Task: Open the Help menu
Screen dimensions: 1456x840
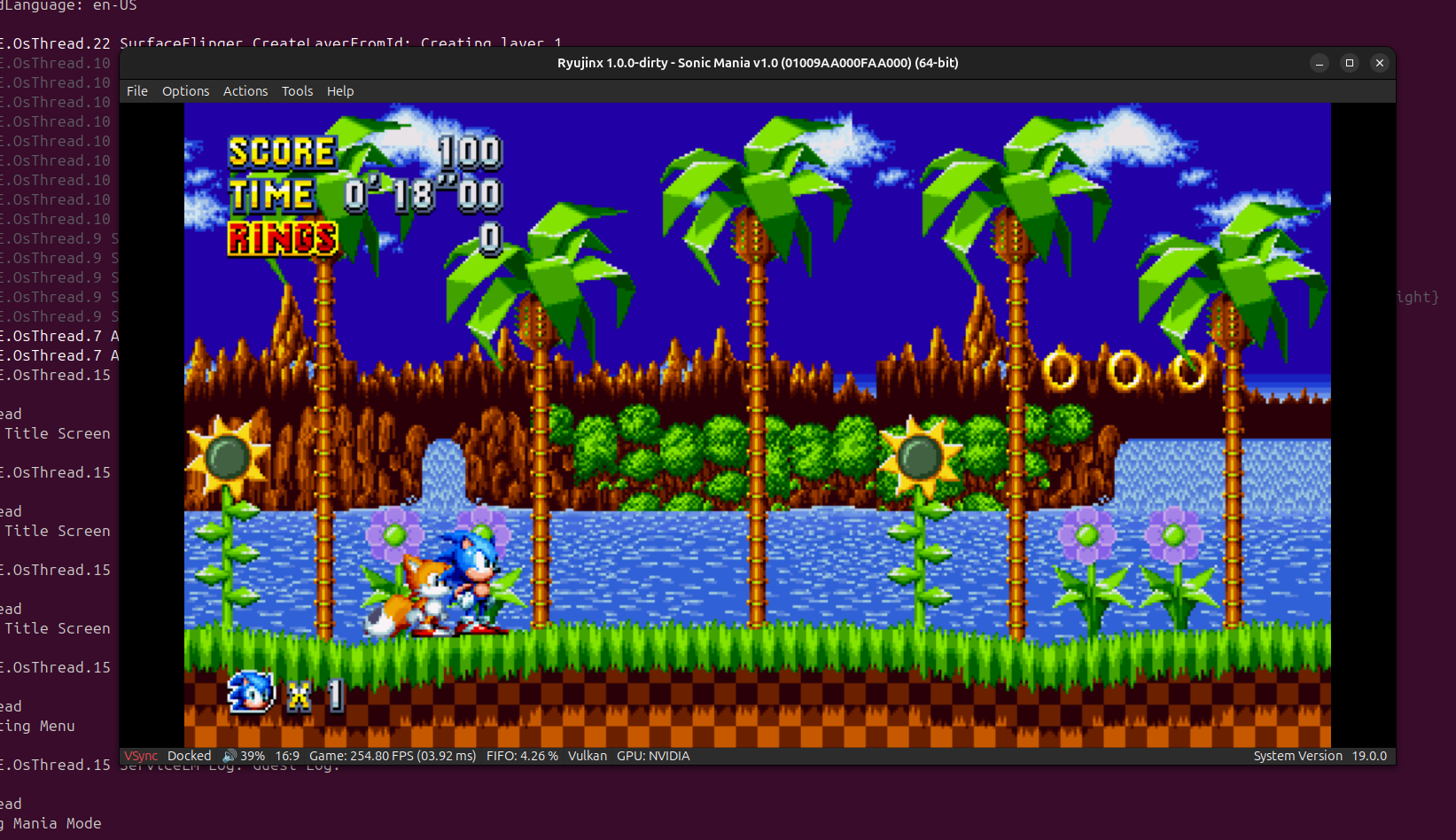Action: coord(340,91)
